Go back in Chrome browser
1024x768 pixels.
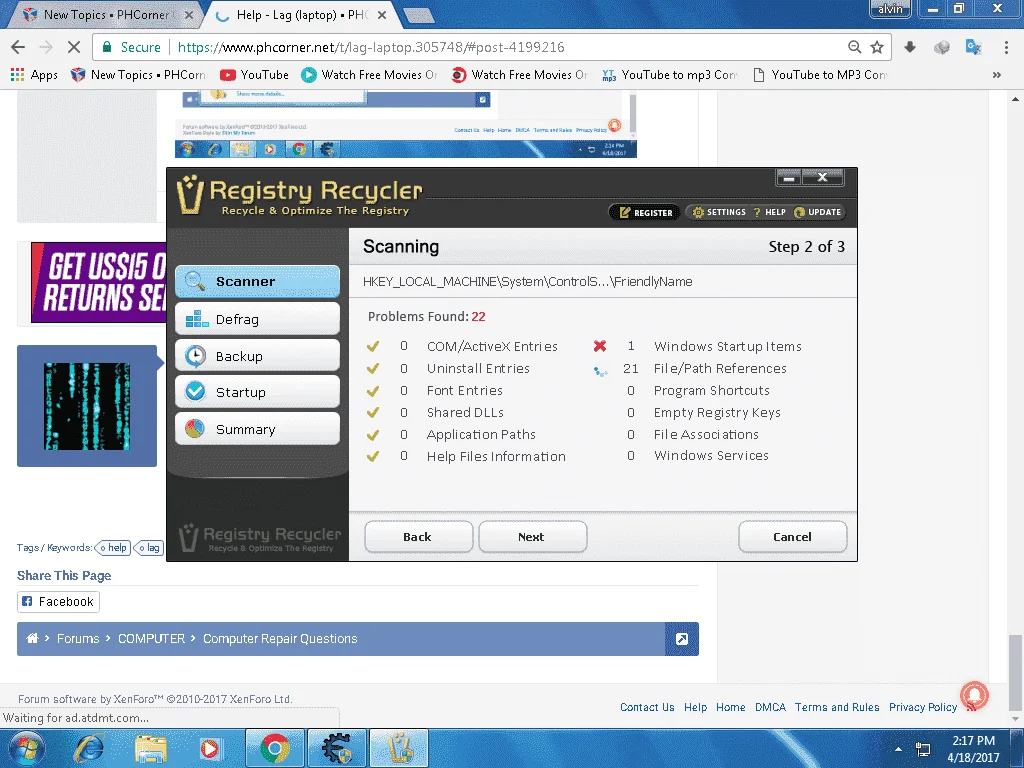pos(18,47)
